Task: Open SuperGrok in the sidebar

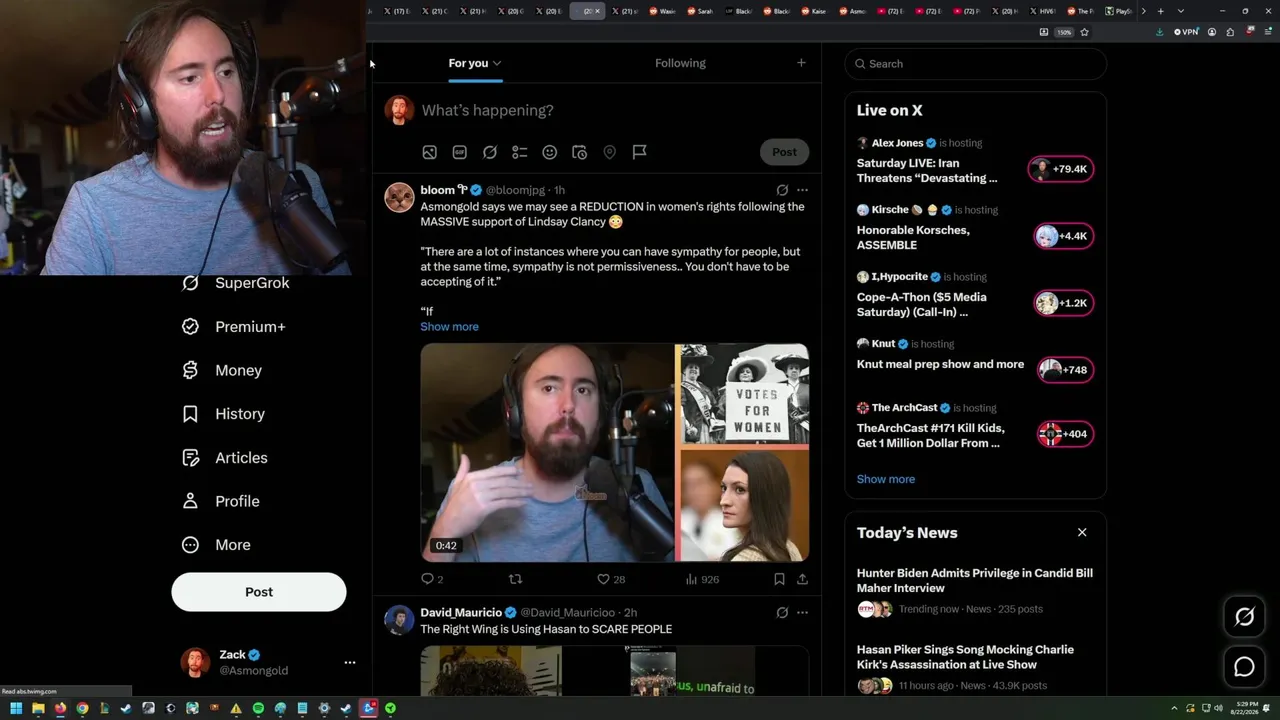Action: click(236, 283)
